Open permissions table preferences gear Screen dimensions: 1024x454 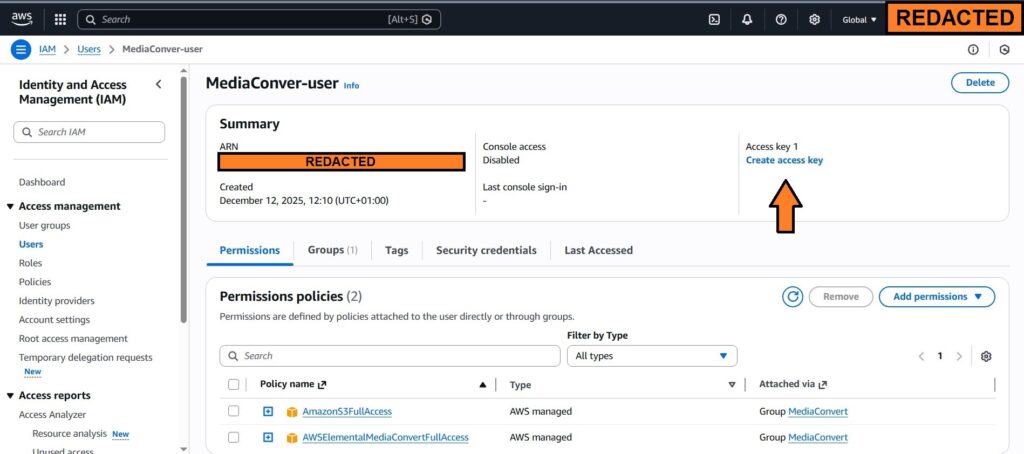click(986, 356)
